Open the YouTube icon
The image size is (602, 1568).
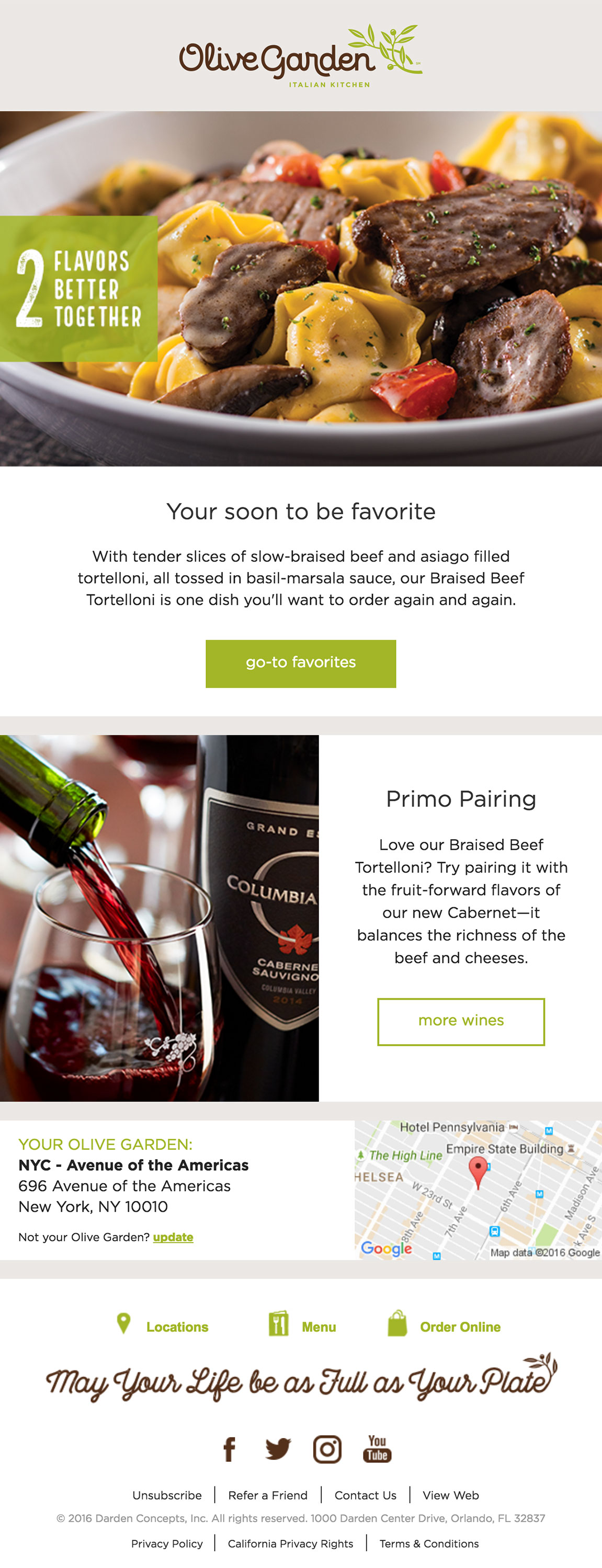point(378,1449)
